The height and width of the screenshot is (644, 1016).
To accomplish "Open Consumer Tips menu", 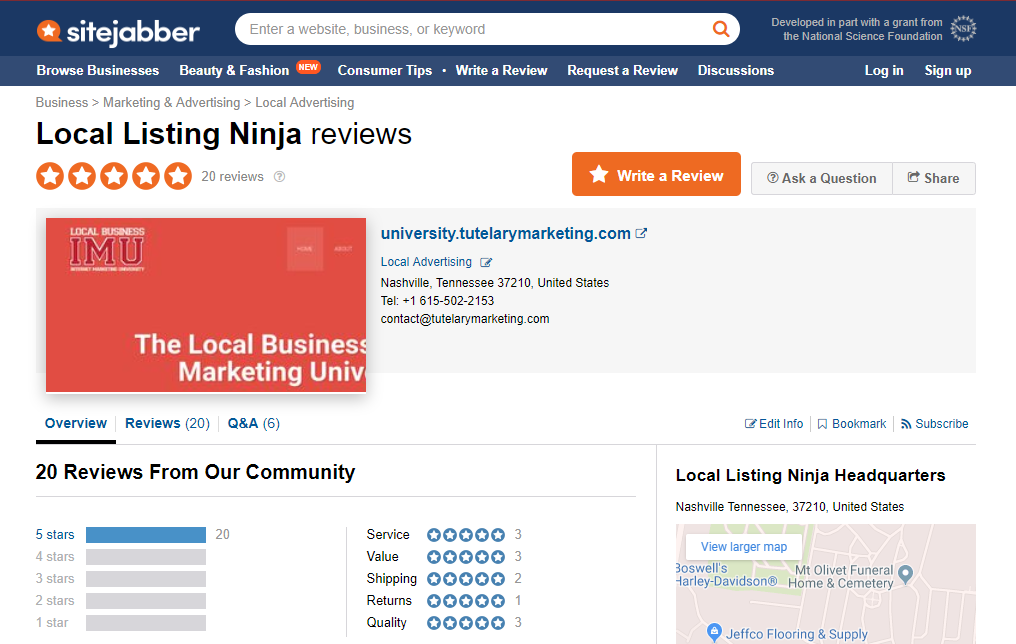I will 385,71.
